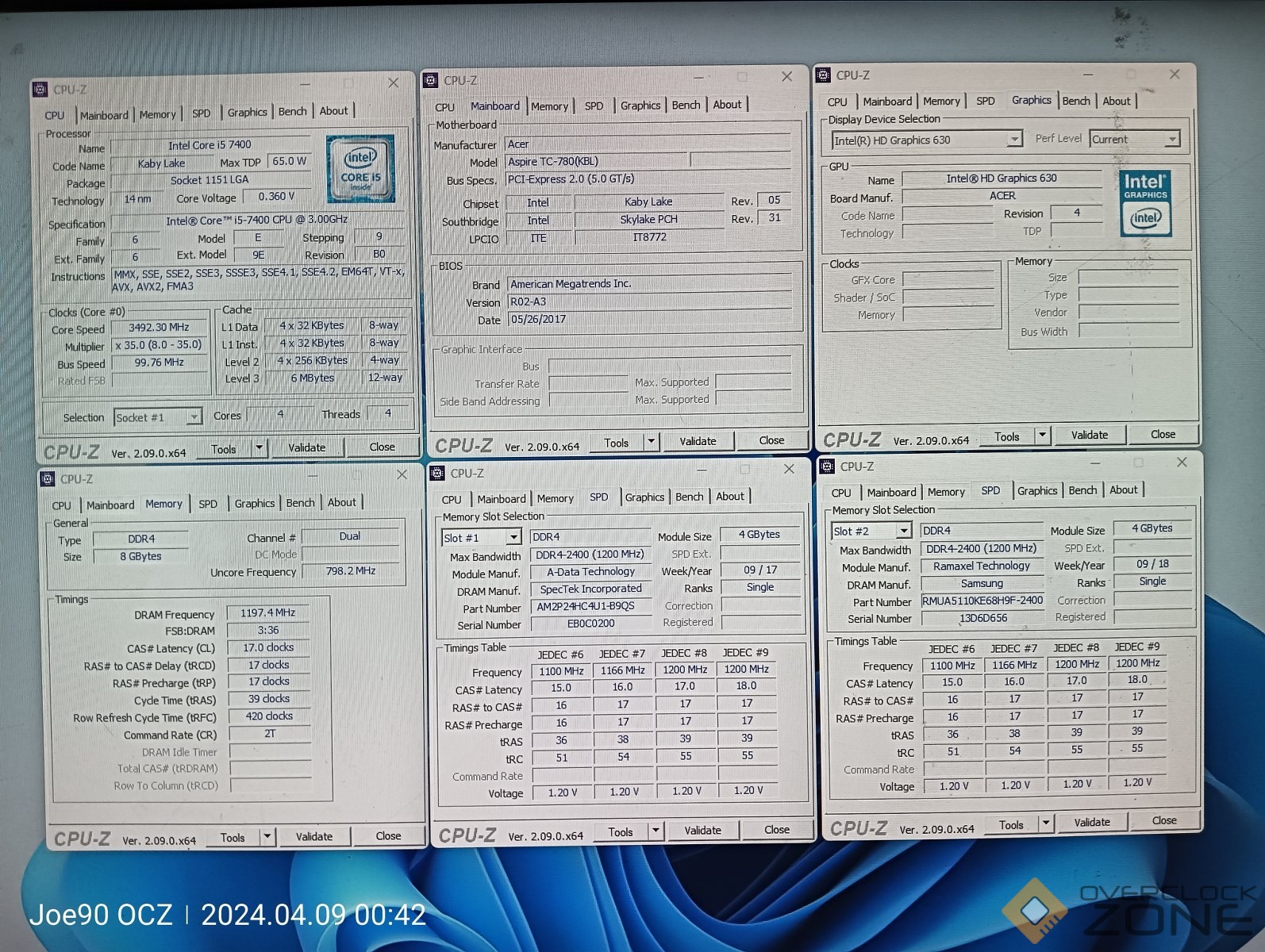Click the CPU-Z title icon in the processor window
1265x952 pixels.
coord(40,90)
